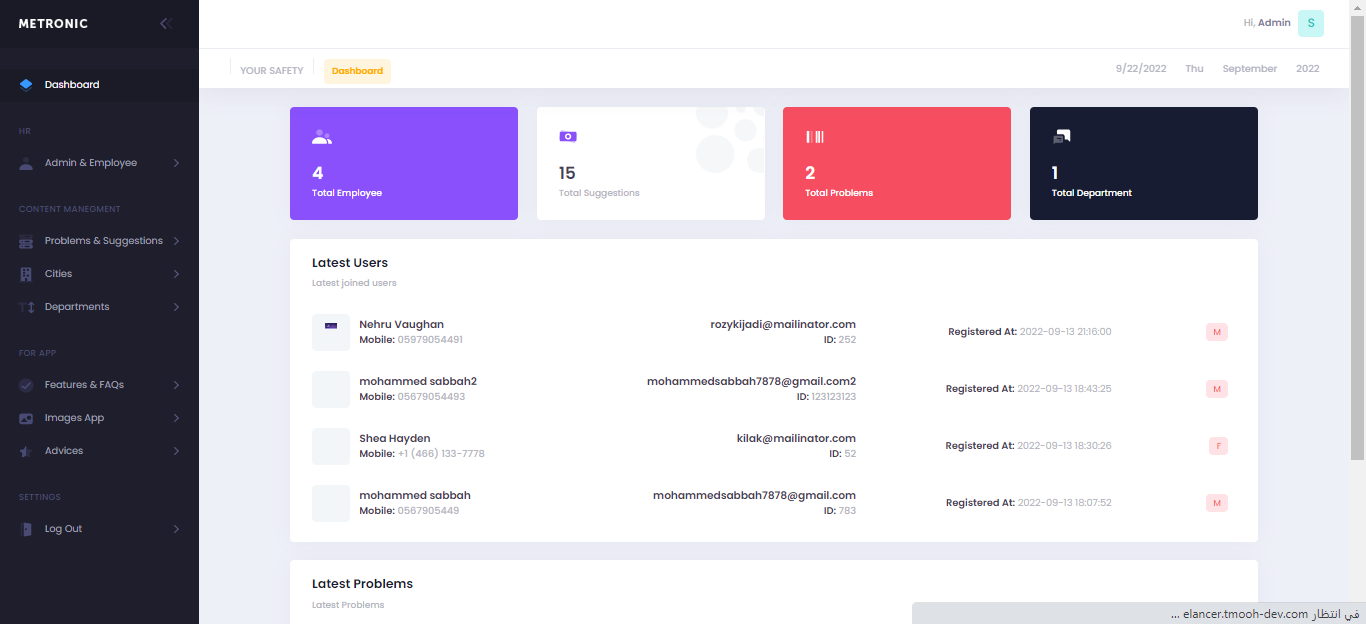The height and width of the screenshot is (624, 1366).
Task: Click the Log Out door icon
Action: 26,529
